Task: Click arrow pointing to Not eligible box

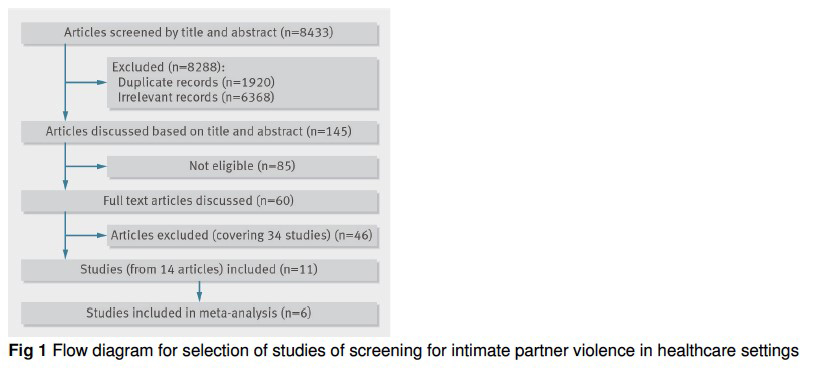Action: coord(86,167)
